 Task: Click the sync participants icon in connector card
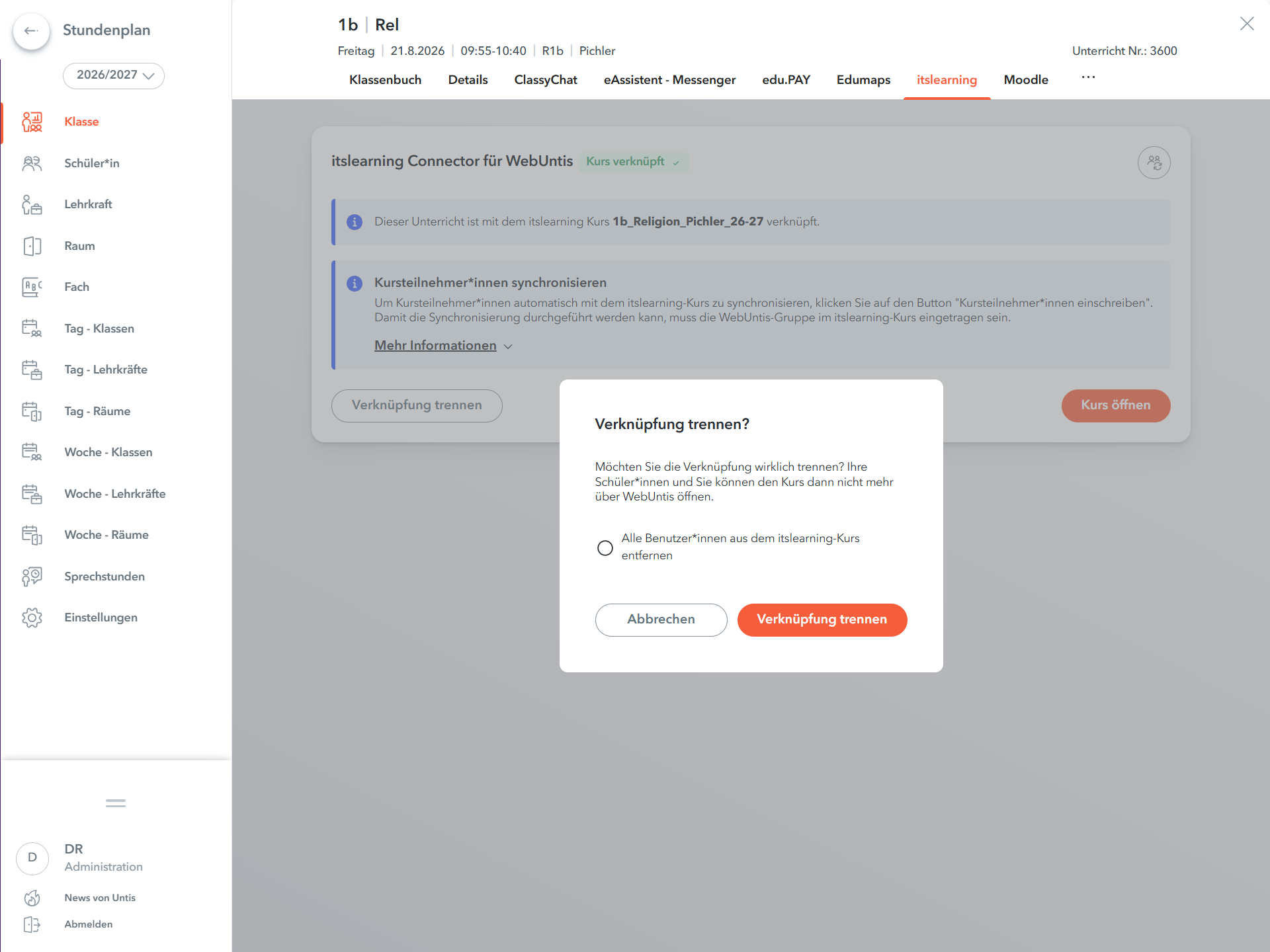click(x=1154, y=163)
